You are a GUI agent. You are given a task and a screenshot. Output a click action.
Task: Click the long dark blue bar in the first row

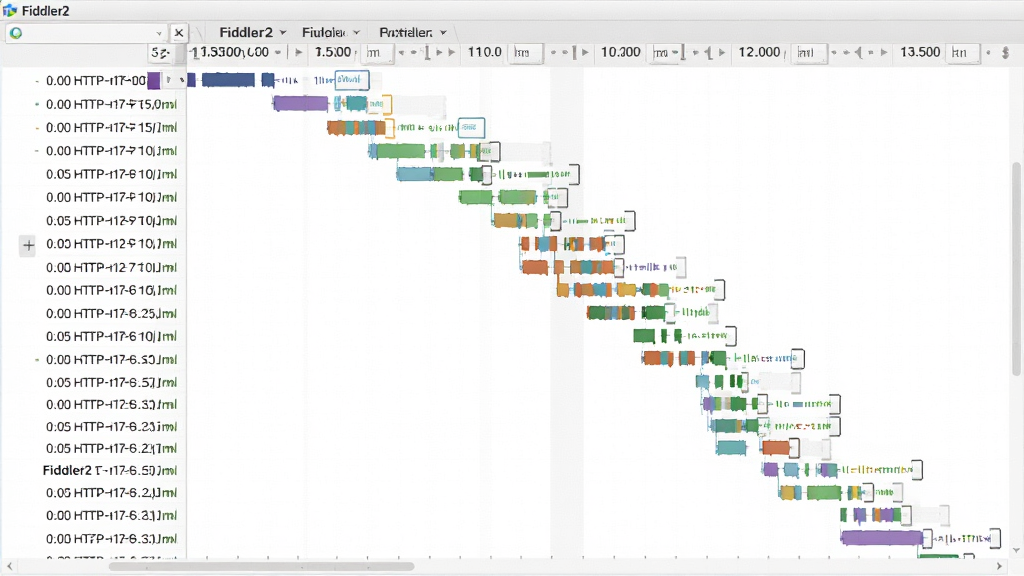(228, 80)
